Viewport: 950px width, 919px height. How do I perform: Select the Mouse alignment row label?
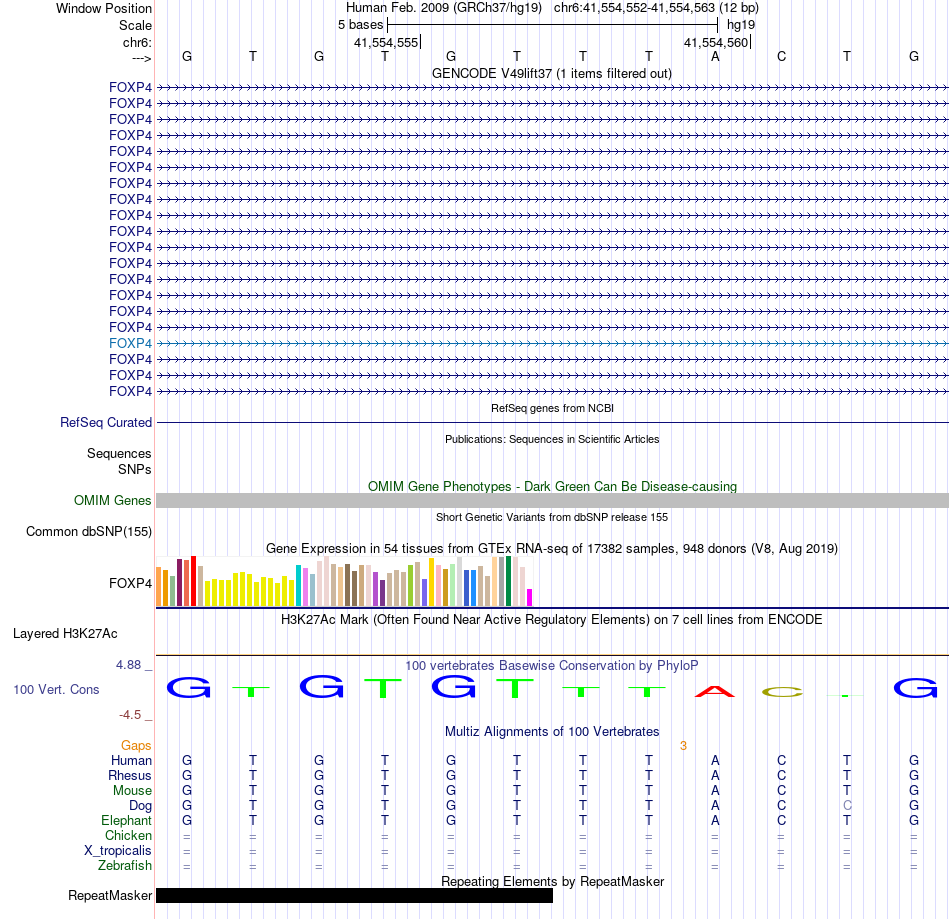tap(132, 791)
